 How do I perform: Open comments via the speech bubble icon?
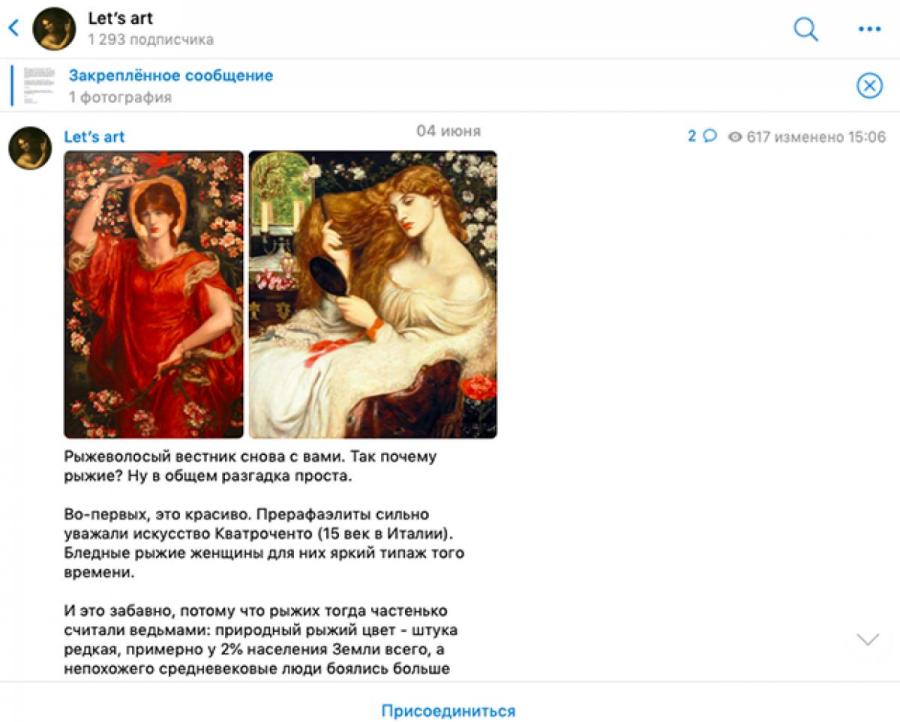click(x=710, y=136)
